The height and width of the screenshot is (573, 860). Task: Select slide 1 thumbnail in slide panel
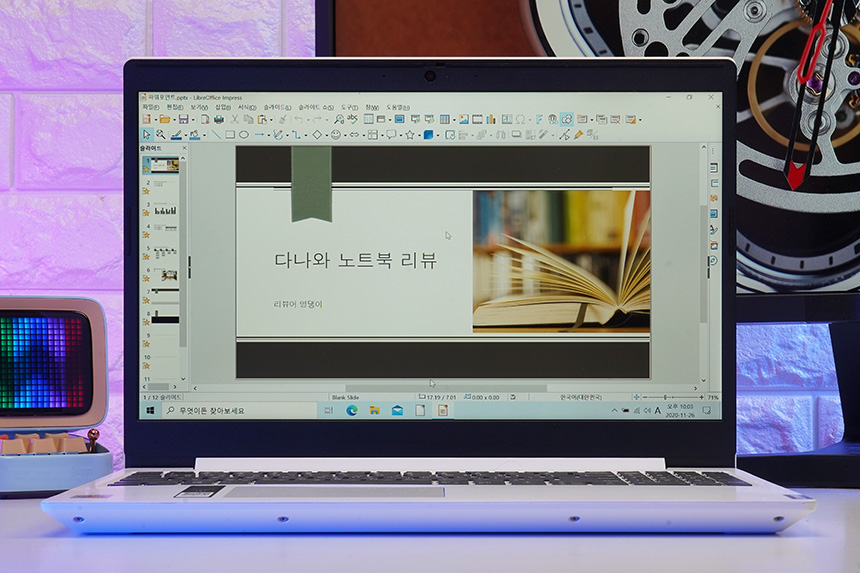165,164
